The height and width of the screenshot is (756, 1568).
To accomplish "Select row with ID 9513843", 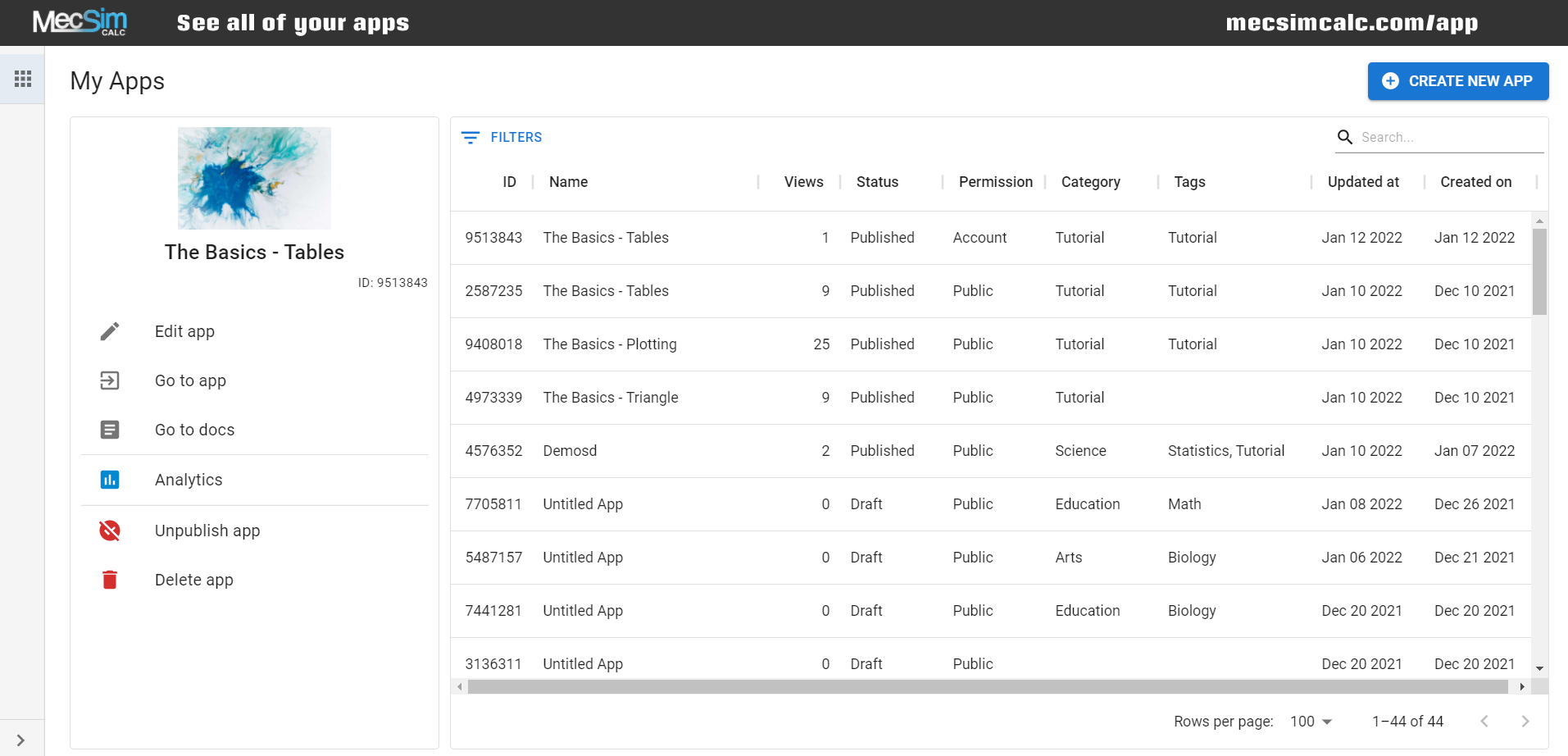I will tap(990, 238).
